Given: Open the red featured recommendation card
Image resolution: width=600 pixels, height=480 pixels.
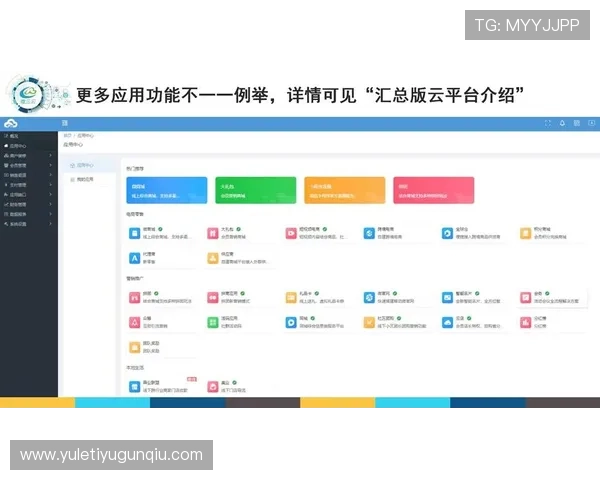Looking at the screenshot, I should click(434, 190).
